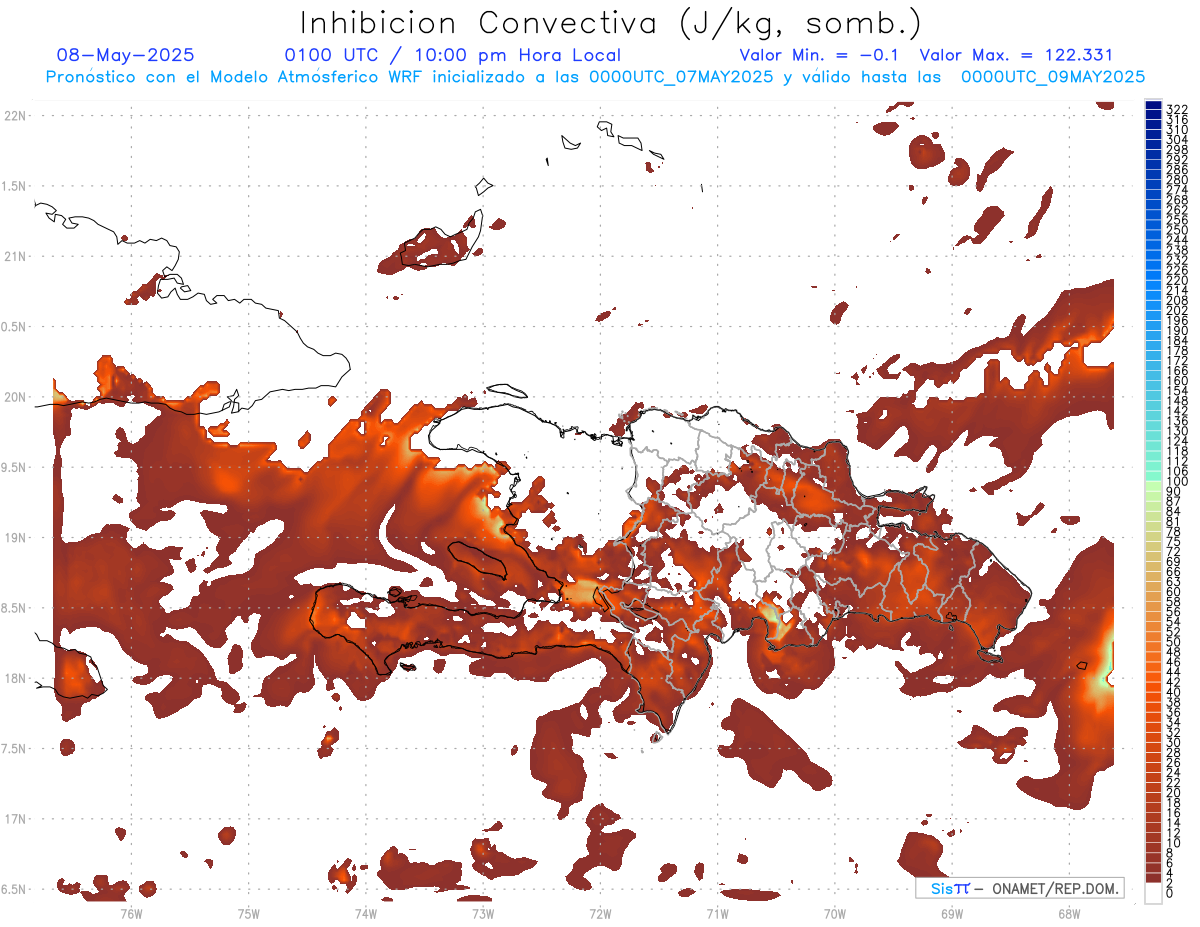Click the '19N' latitude label
The image size is (1200, 927).
(14, 538)
